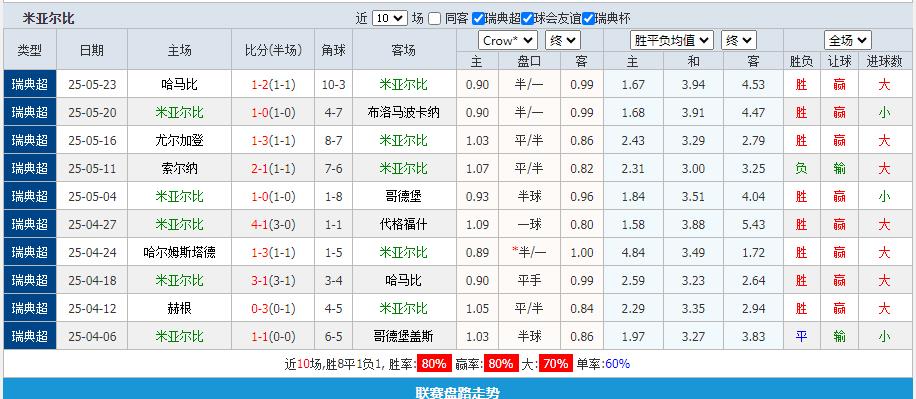Click 小 in 25-05-04 row
916x399 pixels.
pyautogui.click(x=884, y=197)
